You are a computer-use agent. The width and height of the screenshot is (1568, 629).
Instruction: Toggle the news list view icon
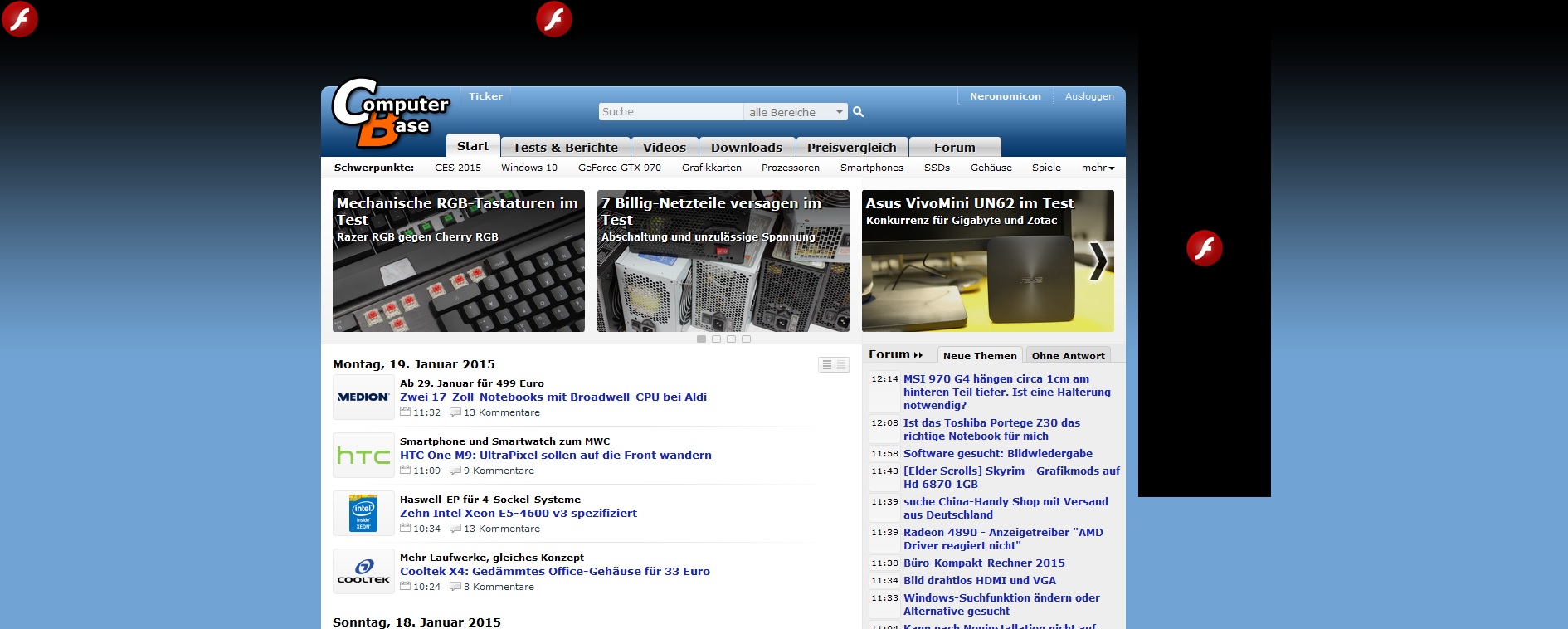[834, 364]
